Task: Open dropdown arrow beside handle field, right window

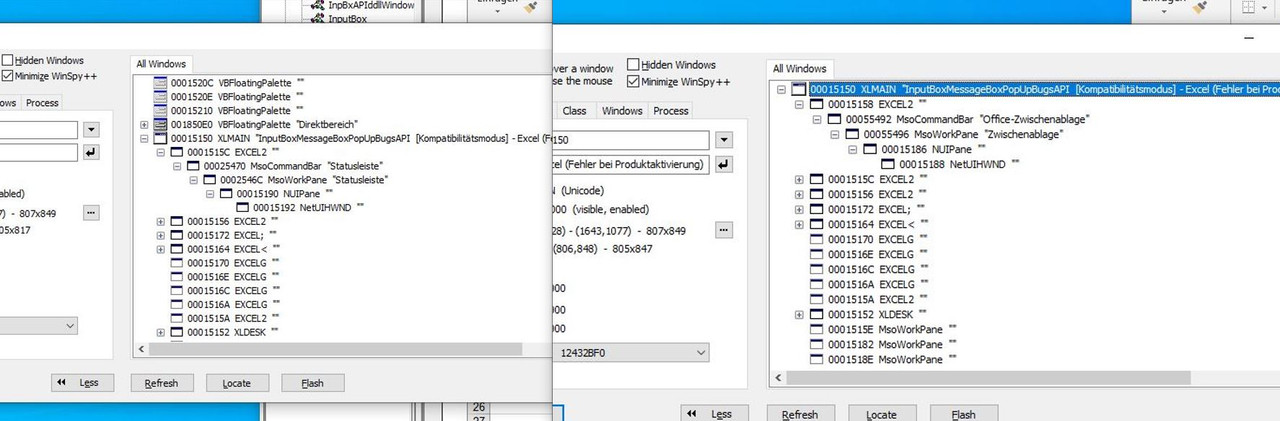Action: [x=725, y=140]
